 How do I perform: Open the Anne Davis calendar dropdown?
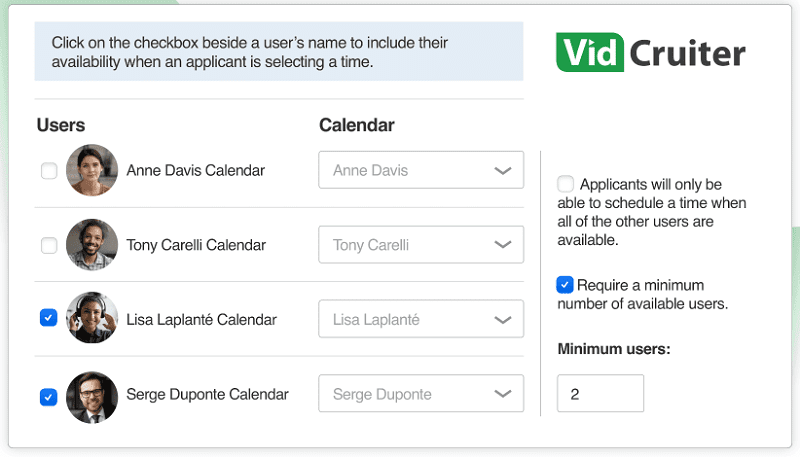(421, 170)
